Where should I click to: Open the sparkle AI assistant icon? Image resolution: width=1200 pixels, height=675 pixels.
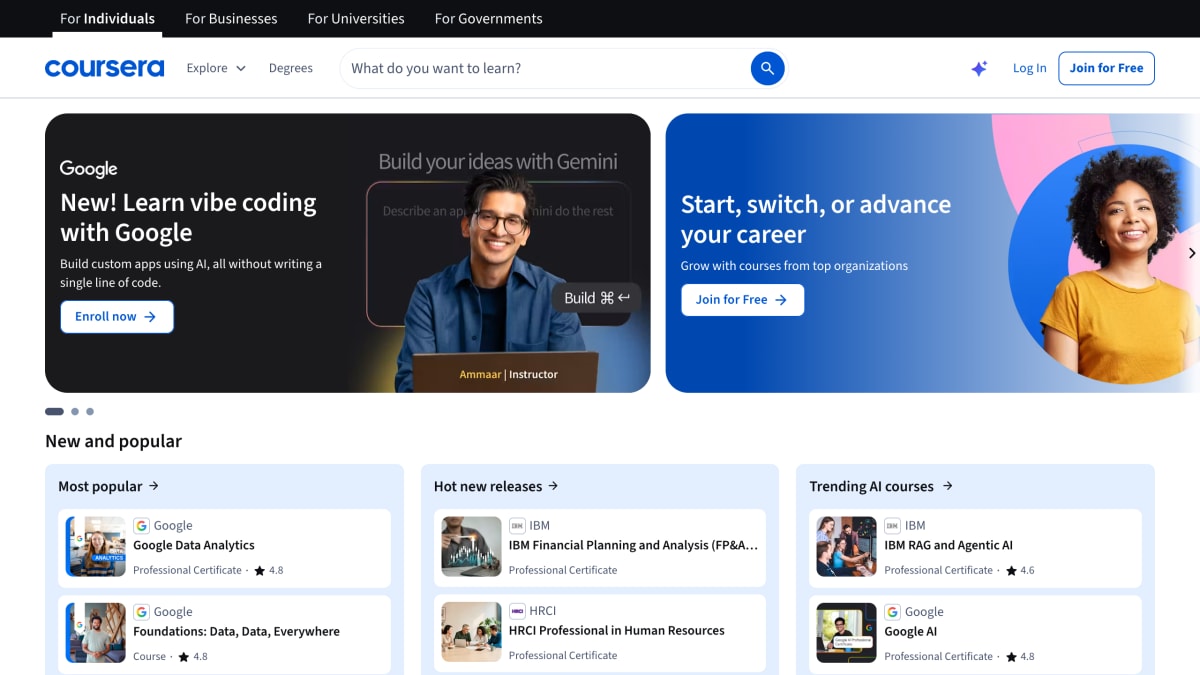pyautogui.click(x=979, y=68)
